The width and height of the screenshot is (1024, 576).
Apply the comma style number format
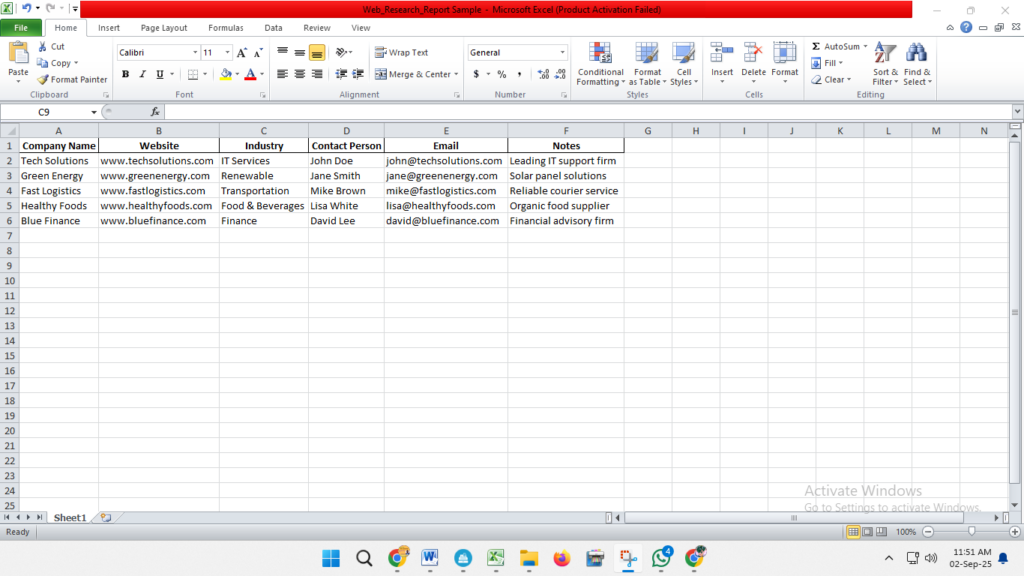tap(519, 74)
